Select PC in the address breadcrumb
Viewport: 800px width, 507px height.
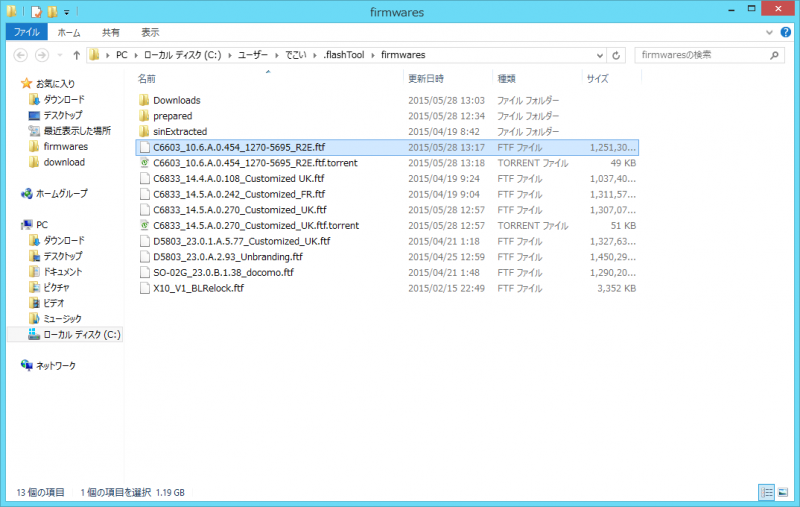[x=121, y=55]
